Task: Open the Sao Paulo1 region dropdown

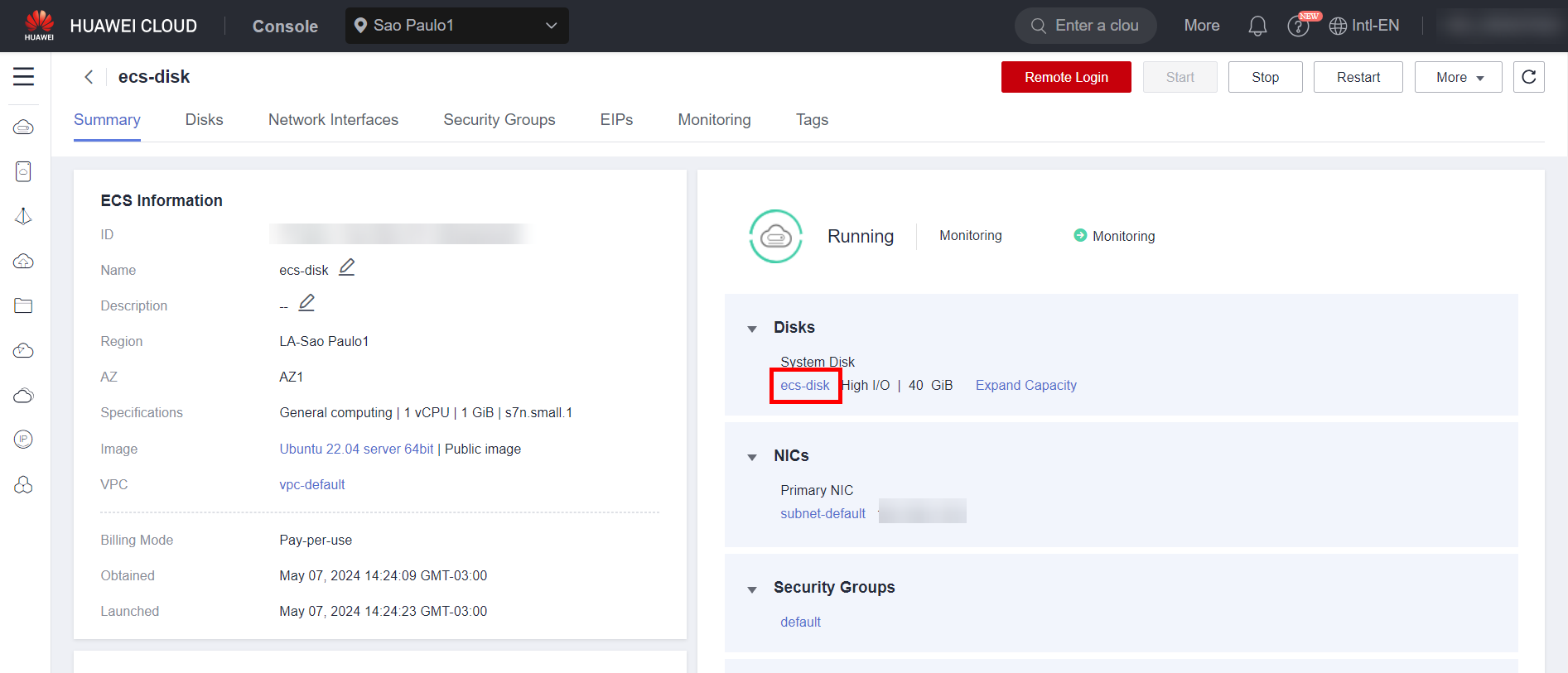Action: (x=456, y=26)
